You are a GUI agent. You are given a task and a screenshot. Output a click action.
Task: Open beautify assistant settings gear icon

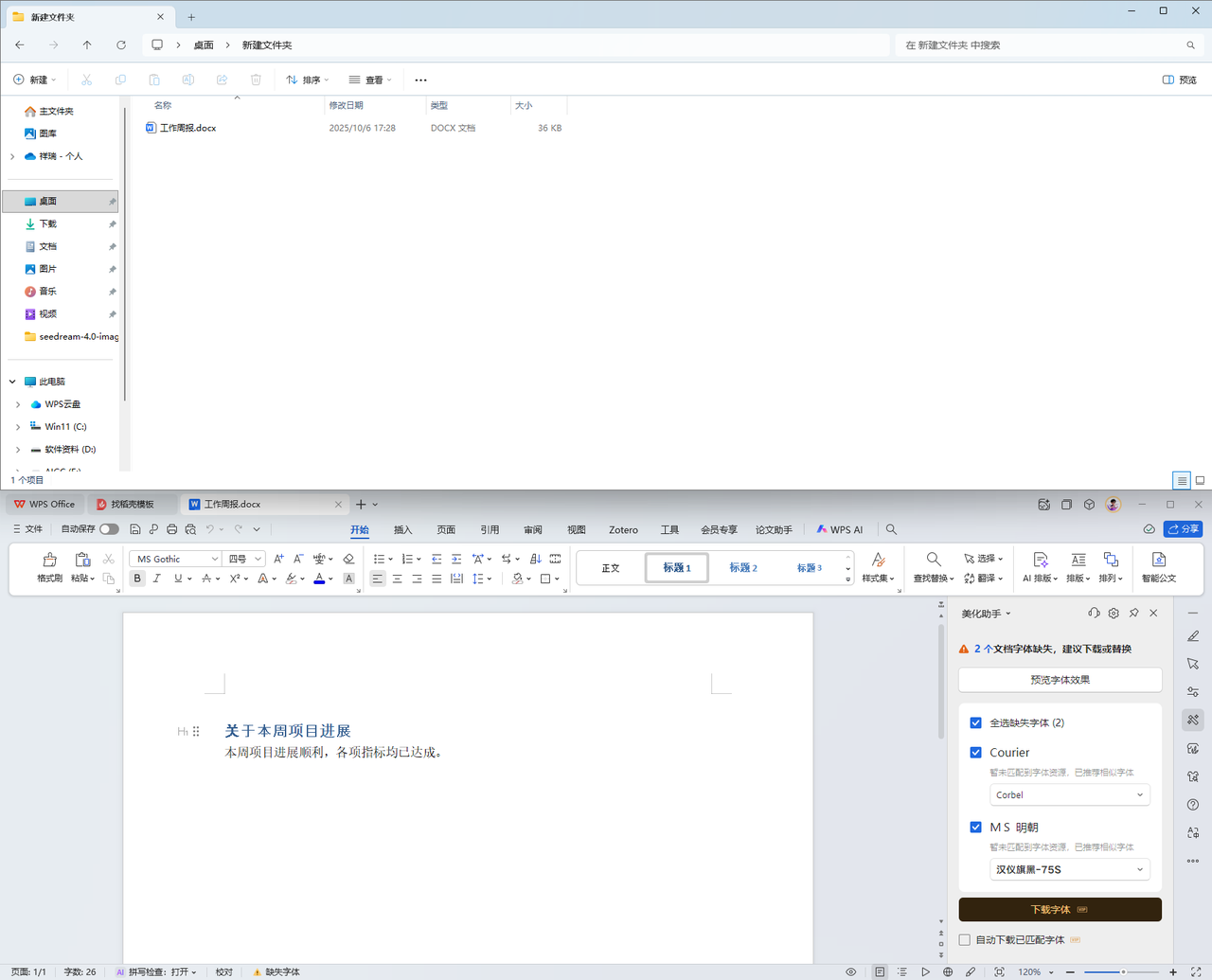coord(1114,614)
